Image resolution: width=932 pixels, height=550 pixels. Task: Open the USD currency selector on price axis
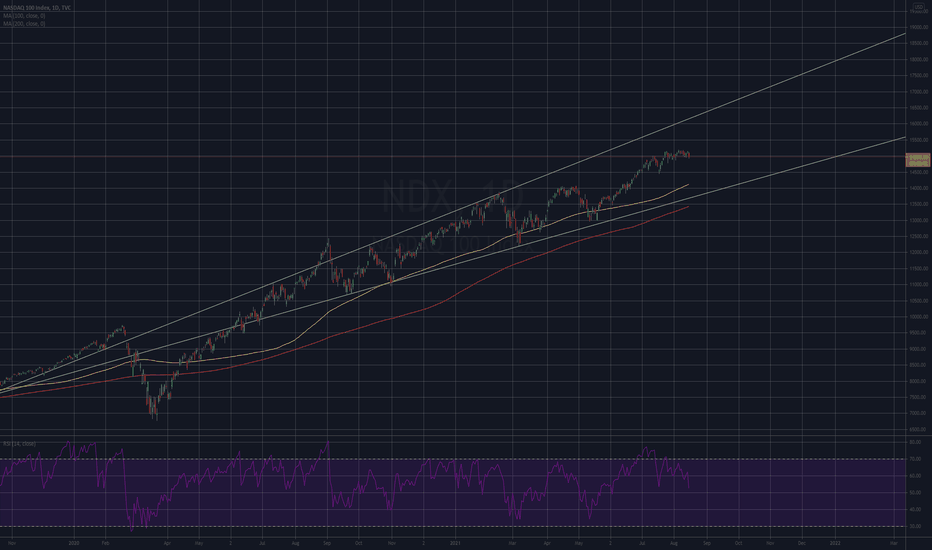click(x=918, y=7)
